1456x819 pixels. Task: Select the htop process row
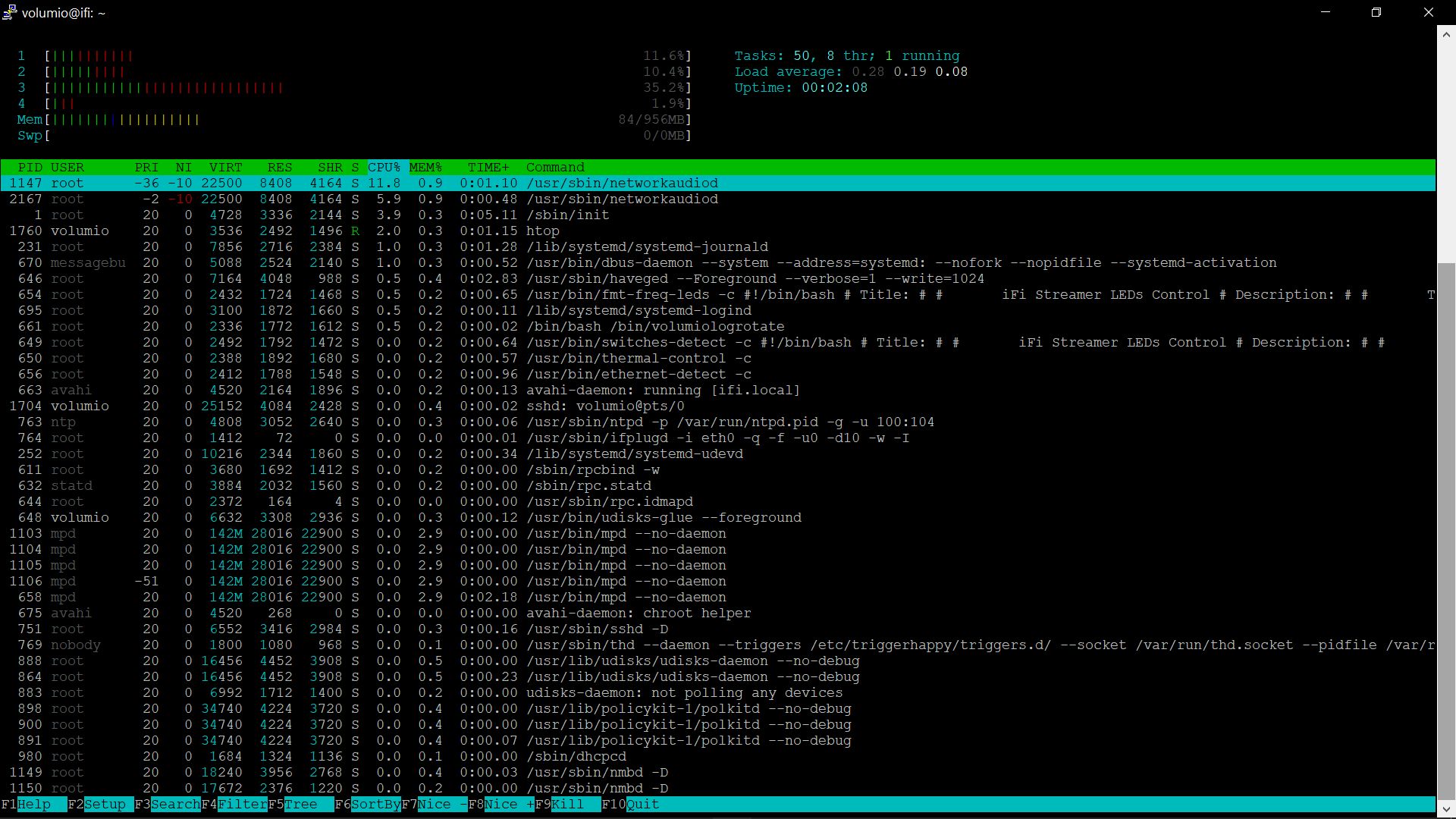pos(542,231)
